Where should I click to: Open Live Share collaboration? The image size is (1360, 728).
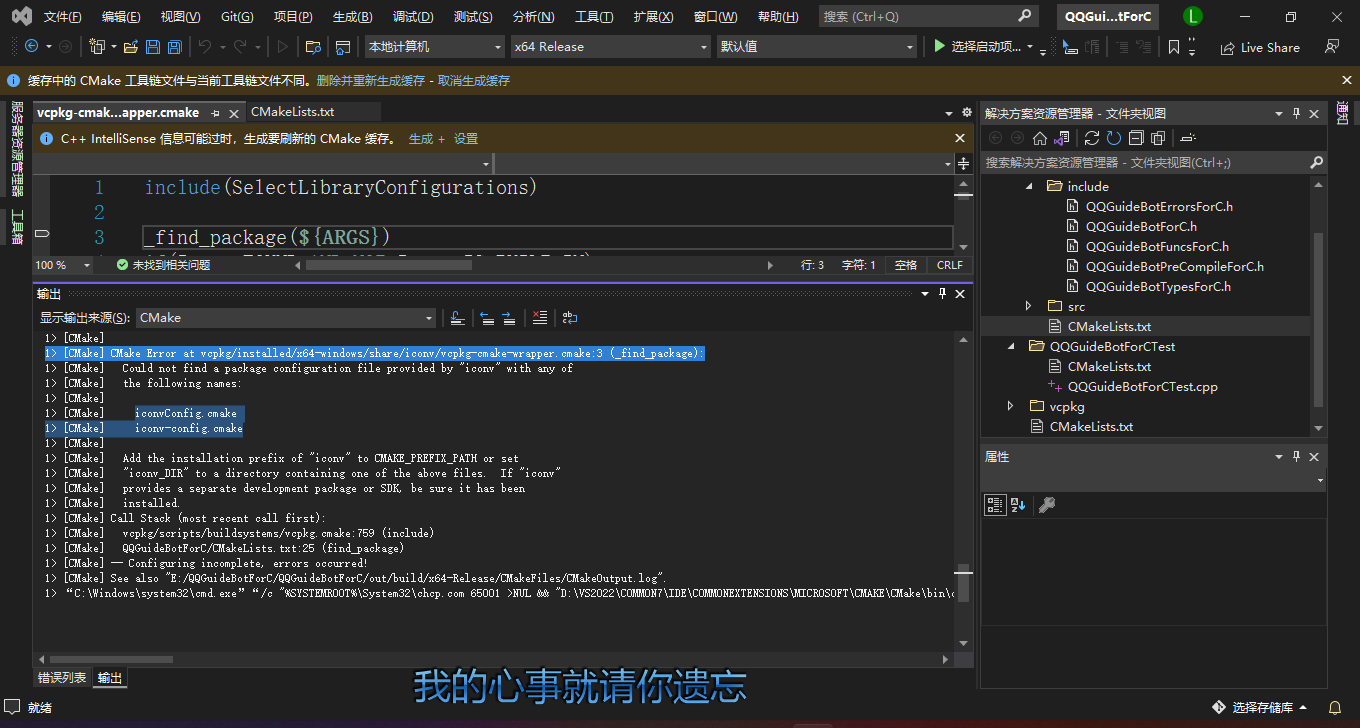pyautogui.click(x=1259, y=46)
